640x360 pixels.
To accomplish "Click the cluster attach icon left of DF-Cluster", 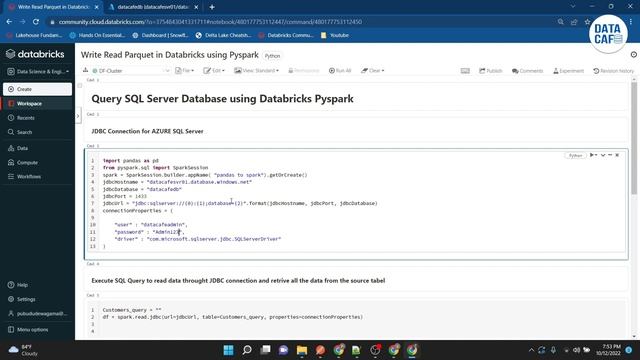I will coord(85,70).
